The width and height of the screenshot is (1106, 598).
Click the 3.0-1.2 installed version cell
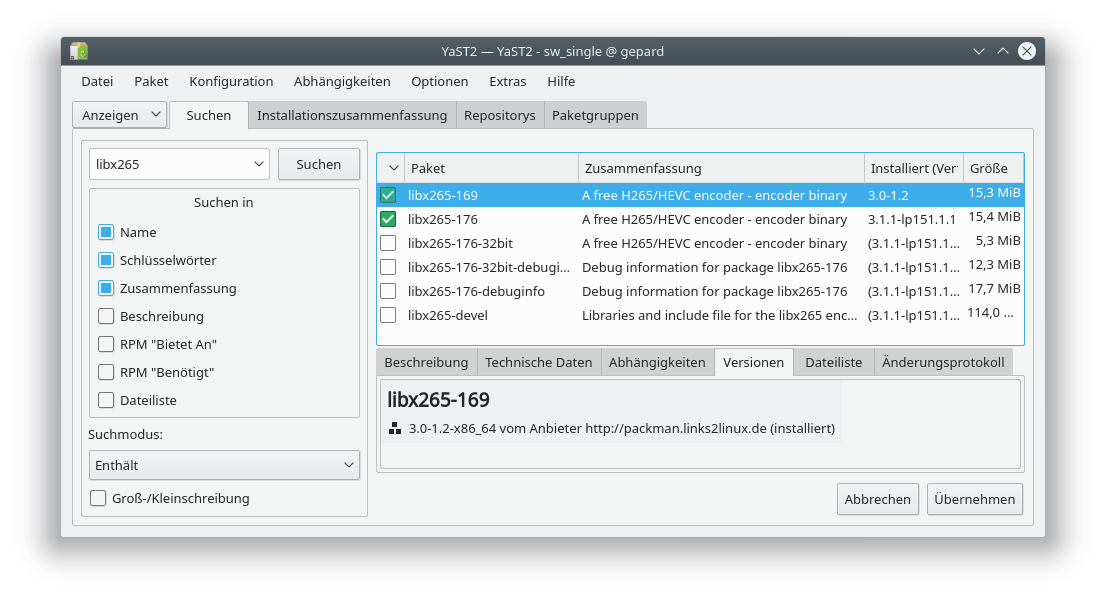click(888, 195)
